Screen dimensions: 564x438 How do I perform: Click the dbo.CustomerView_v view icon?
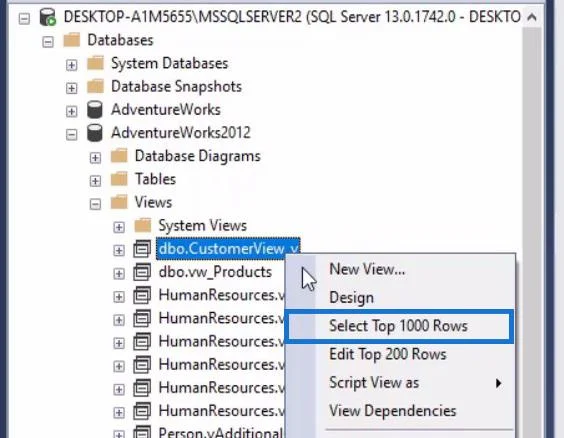142,249
